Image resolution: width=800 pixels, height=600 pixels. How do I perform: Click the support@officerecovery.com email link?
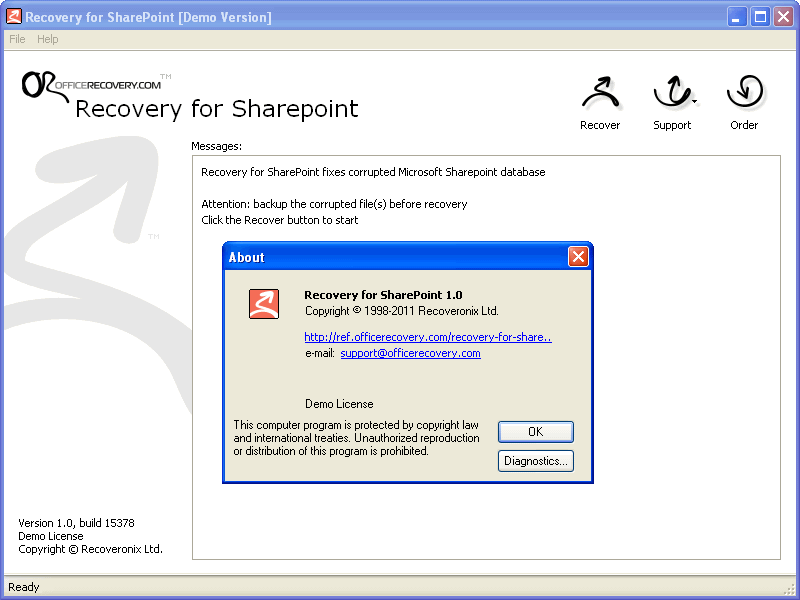[410, 353]
